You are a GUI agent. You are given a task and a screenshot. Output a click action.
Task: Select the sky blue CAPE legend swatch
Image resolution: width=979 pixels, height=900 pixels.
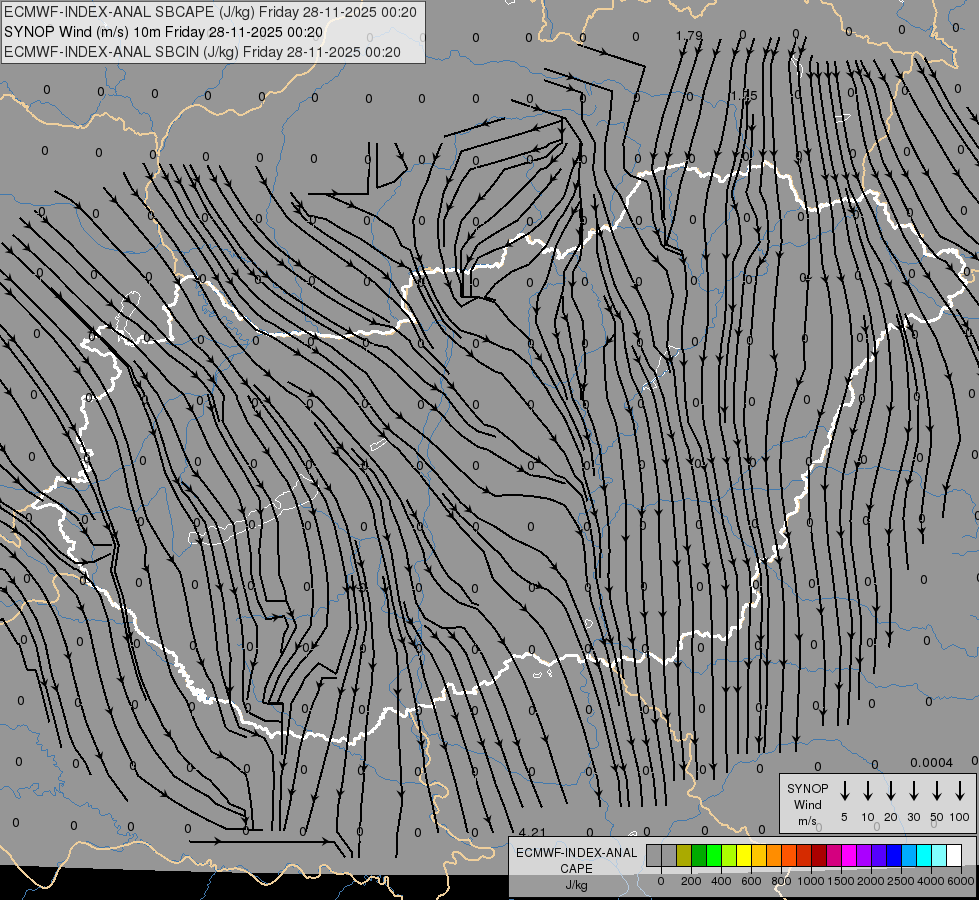pyautogui.click(x=909, y=855)
